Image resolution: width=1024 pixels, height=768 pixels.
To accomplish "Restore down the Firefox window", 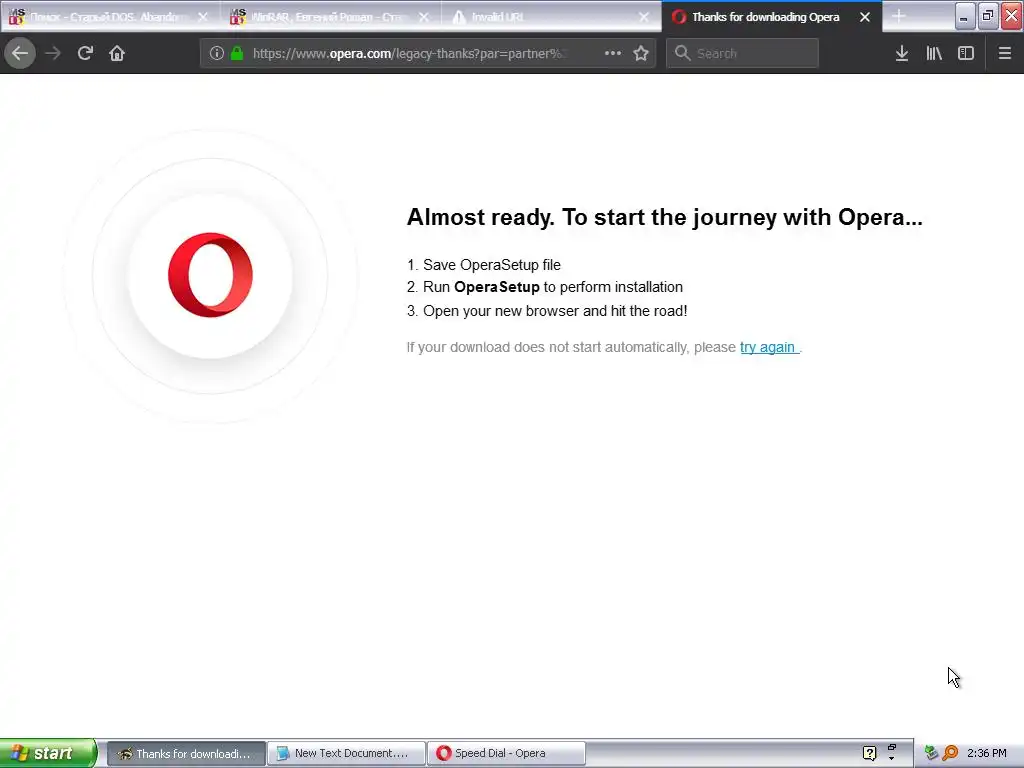I will coord(988,16).
